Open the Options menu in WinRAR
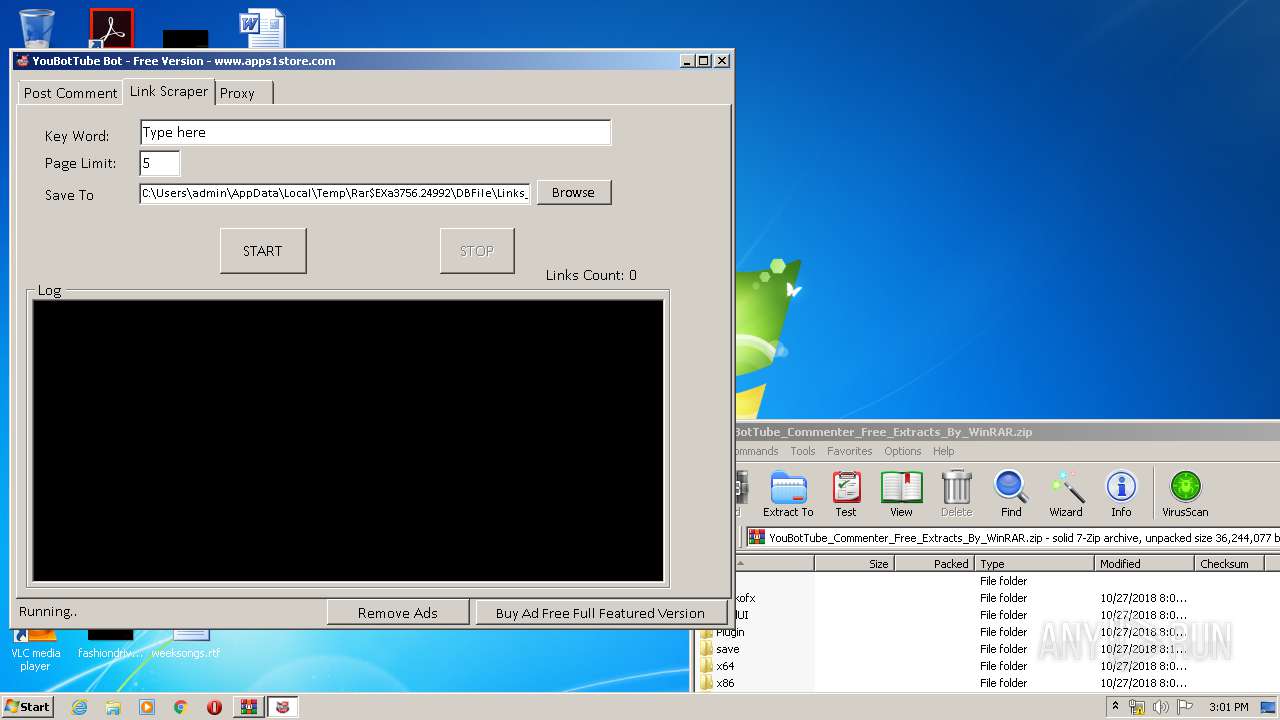 902,451
